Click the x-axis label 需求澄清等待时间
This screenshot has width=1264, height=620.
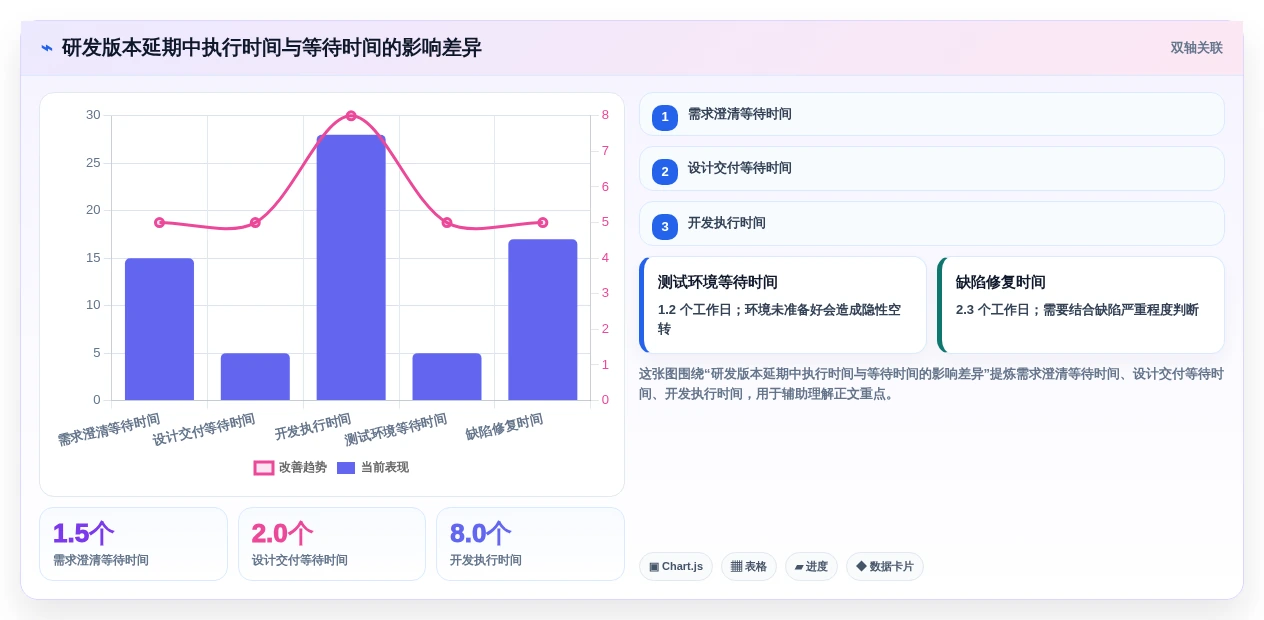(109, 430)
